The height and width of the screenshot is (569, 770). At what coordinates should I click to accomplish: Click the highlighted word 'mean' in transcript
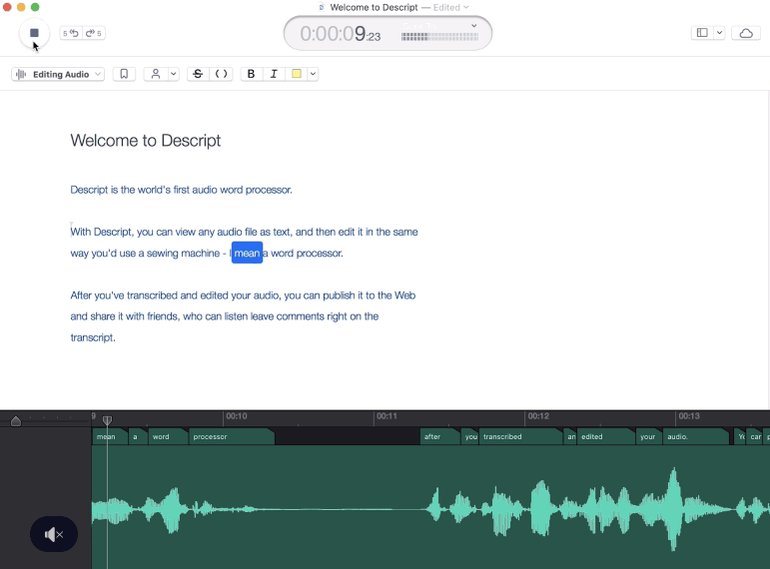click(x=247, y=253)
